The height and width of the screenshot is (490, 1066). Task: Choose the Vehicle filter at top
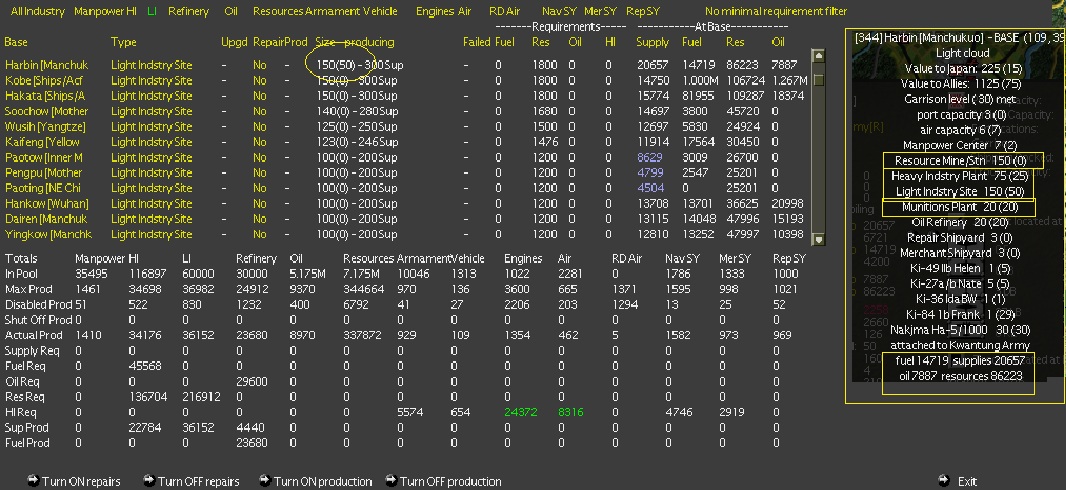380,12
